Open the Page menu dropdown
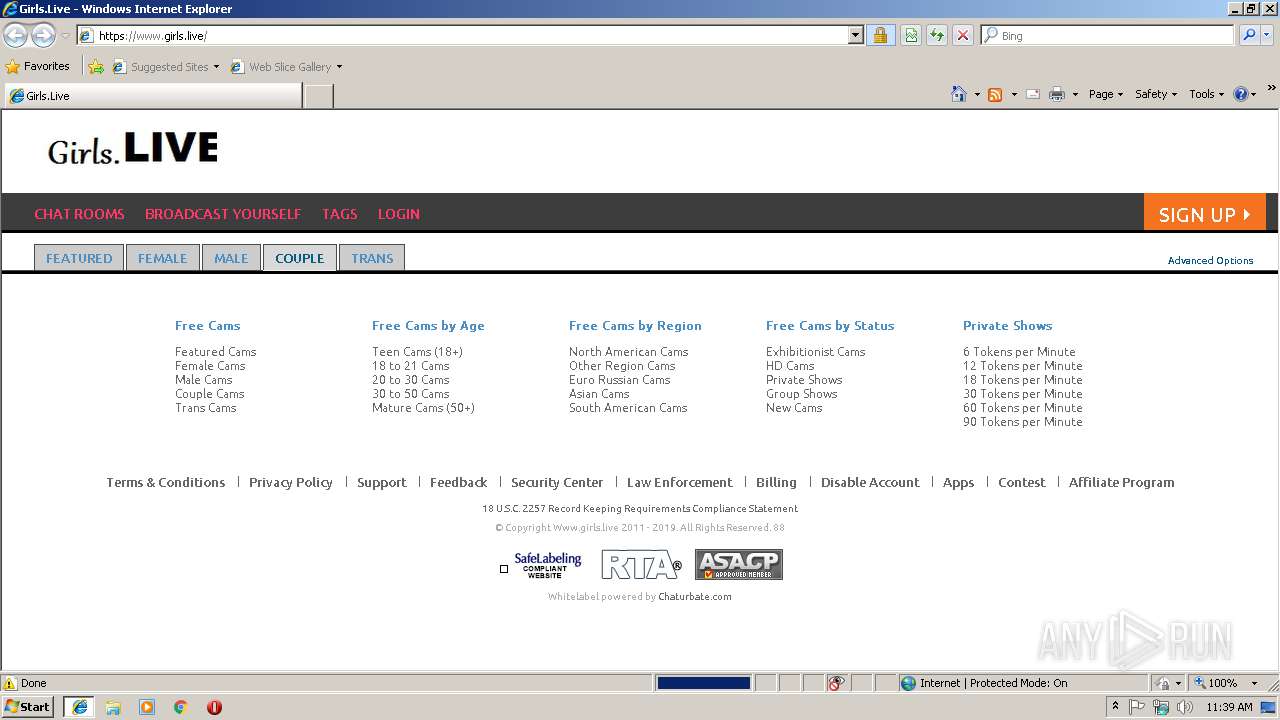1280x720 pixels. [x=1105, y=94]
